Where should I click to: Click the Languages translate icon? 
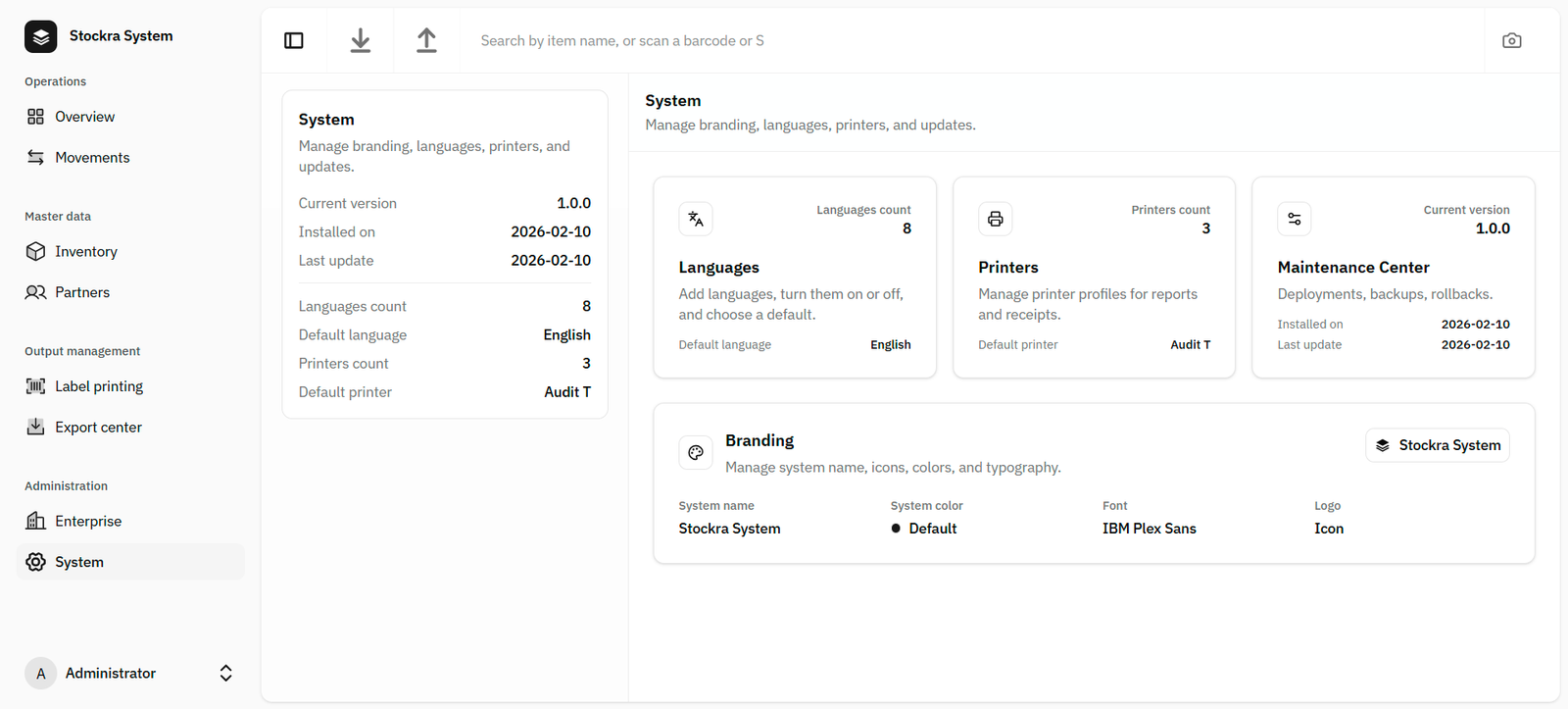[696, 219]
